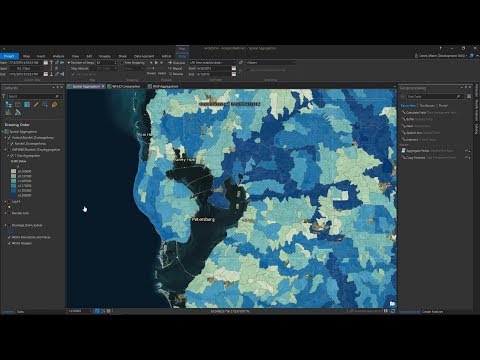Viewport: 480px width, 360px height.
Task: Select List By Editing pencil icon
Action: [36, 105]
